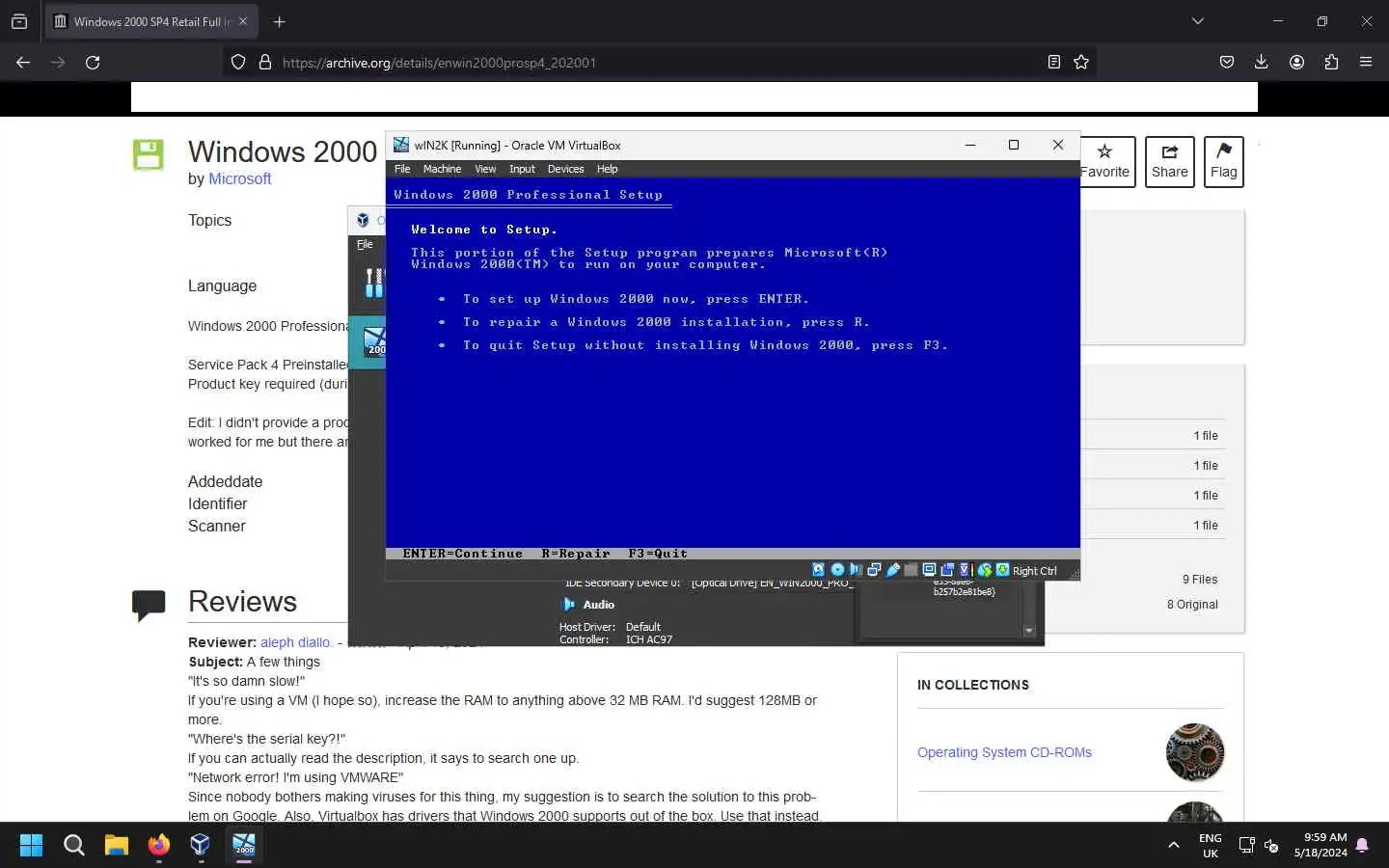1389x868 pixels.
Task: Click the Favorite button on archive page
Action: pos(1105,162)
